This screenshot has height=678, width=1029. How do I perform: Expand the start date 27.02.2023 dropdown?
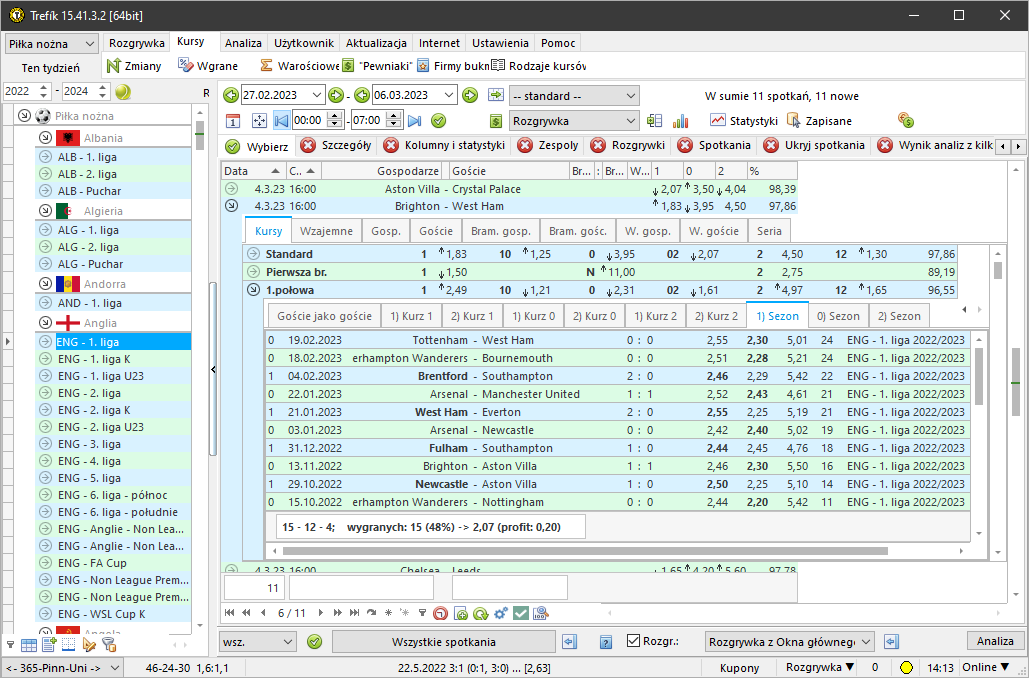(x=318, y=96)
